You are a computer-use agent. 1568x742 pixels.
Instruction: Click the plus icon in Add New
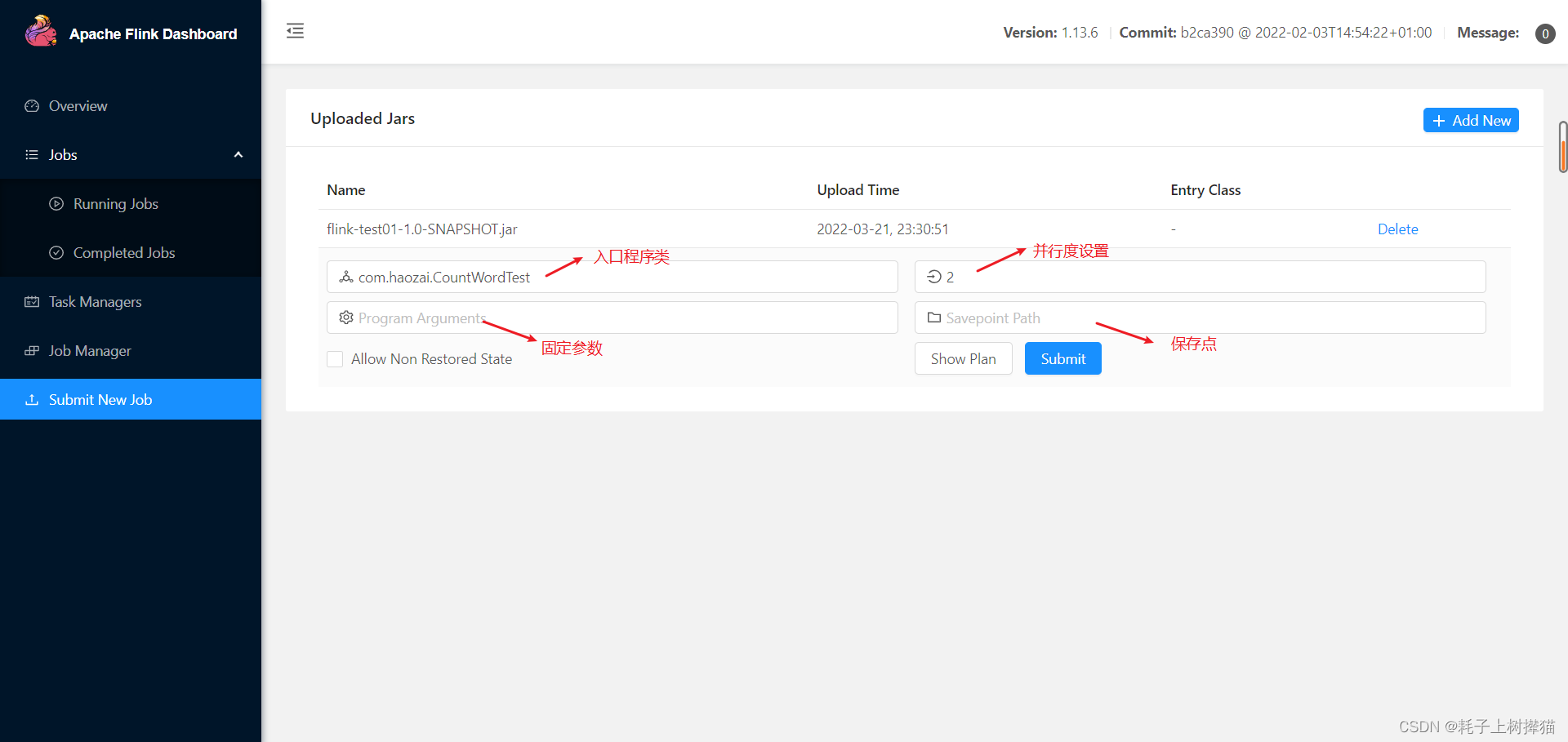coord(1439,121)
